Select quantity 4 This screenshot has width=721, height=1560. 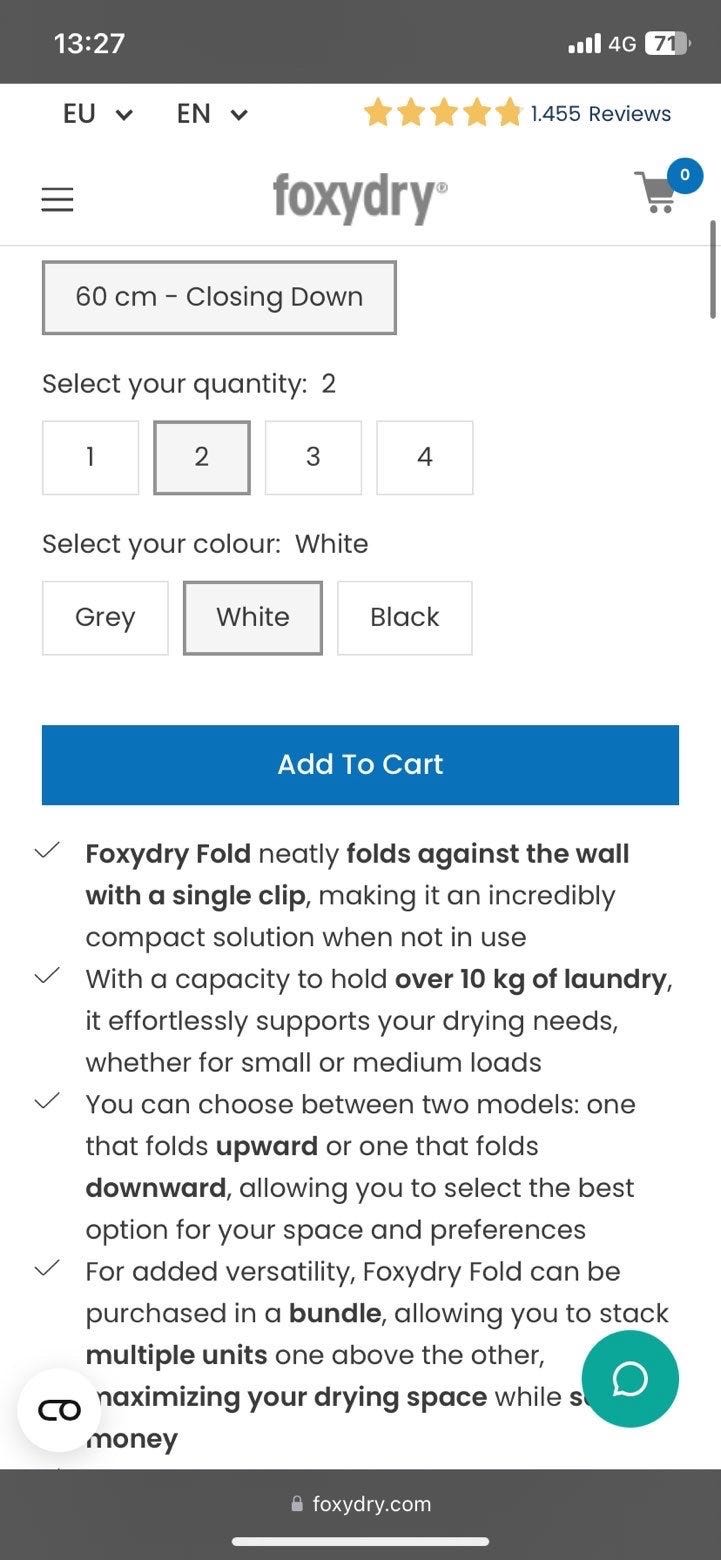[x=425, y=457]
